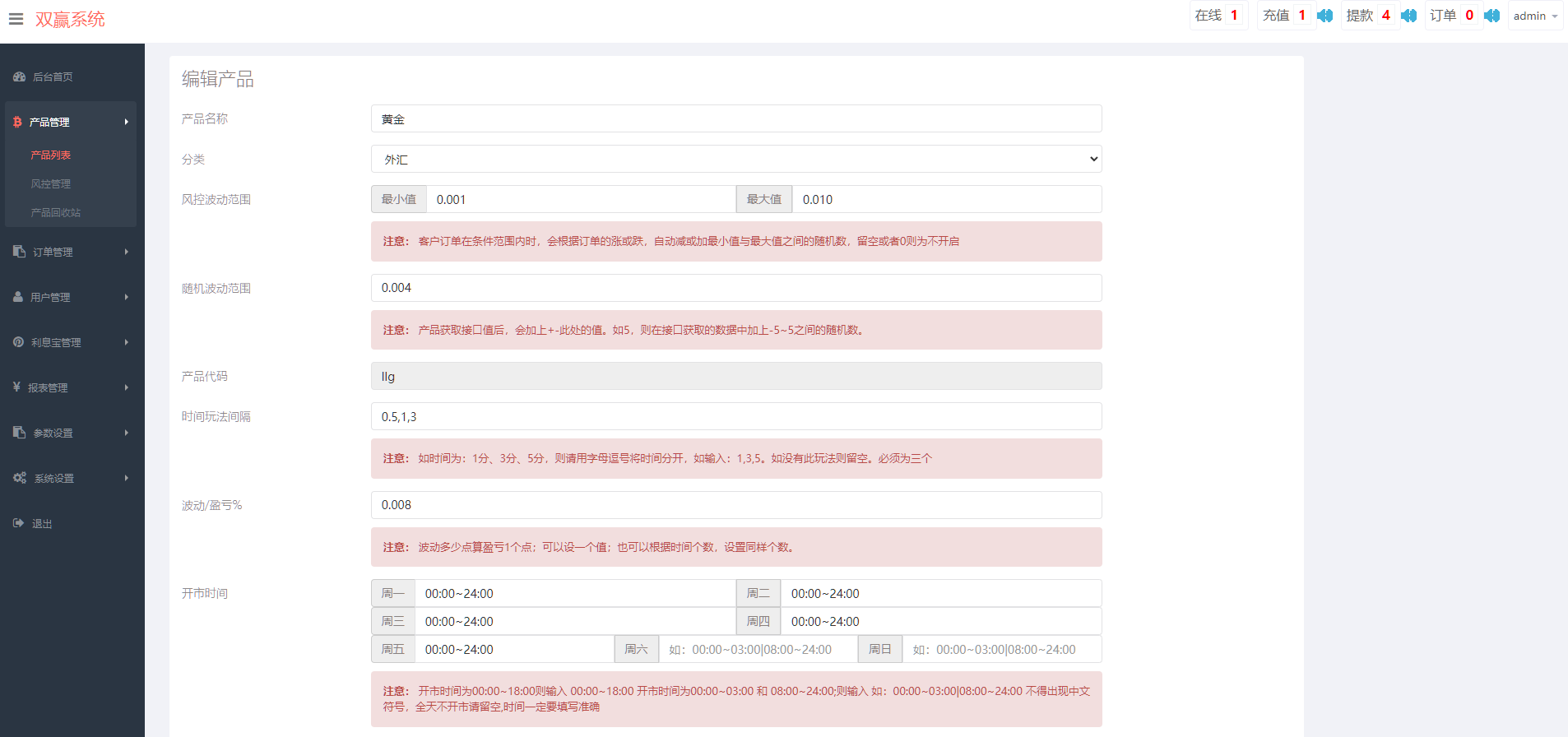Image resolution: width=1568 pixels, height=737 pixels.
Task: Open the 分类 dropdown showing 外汇
Action: click(x=735, y=160)
